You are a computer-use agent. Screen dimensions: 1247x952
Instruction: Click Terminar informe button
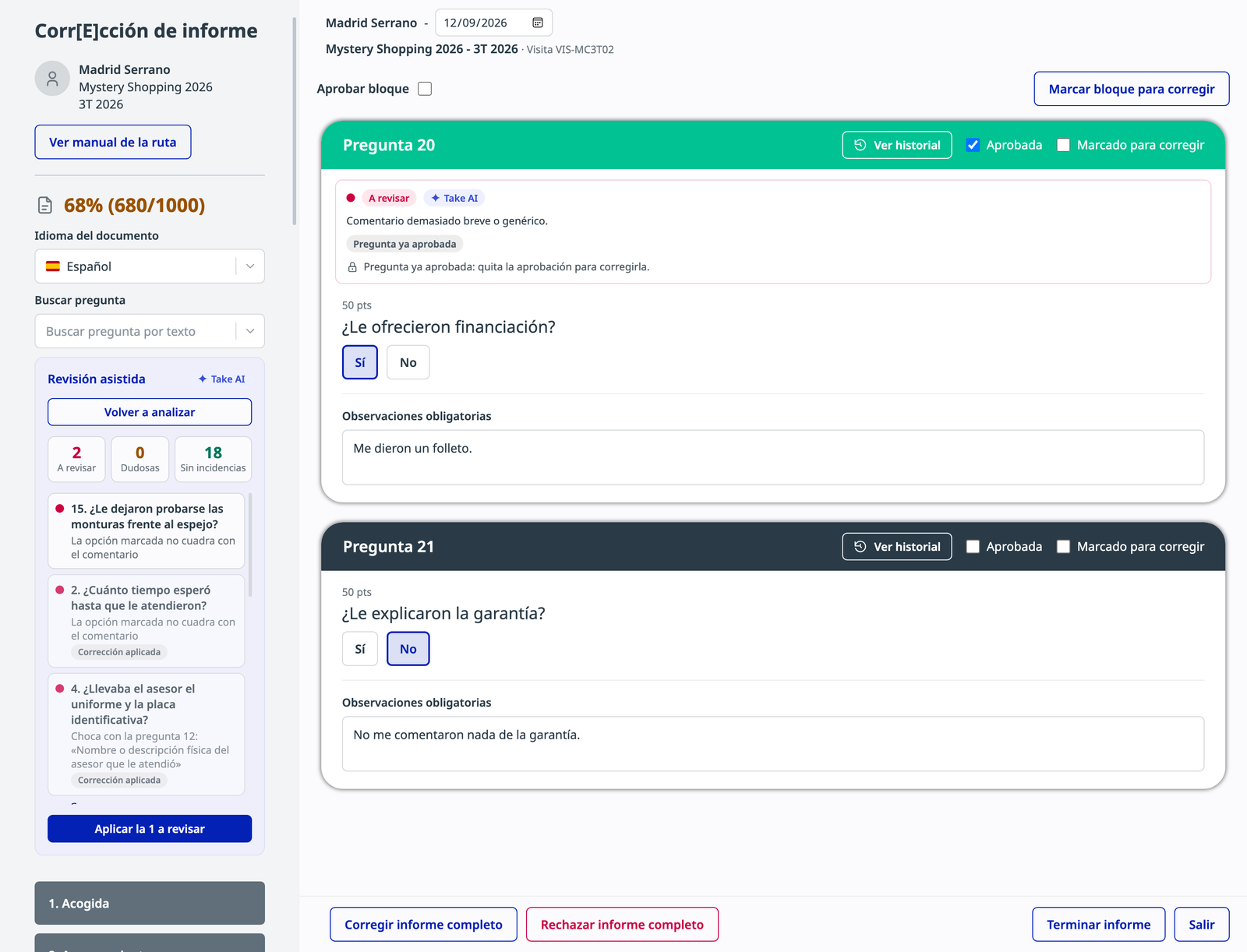click(1099, 925)
